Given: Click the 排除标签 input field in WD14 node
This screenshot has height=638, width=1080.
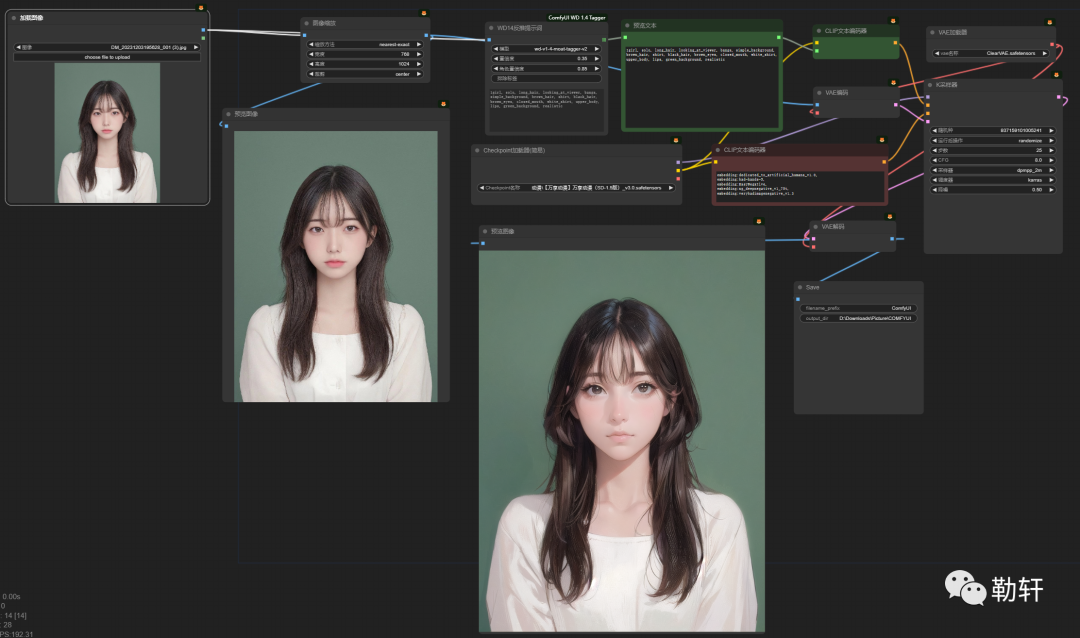Looking at the screenshot, I should (x=546, y=79).
